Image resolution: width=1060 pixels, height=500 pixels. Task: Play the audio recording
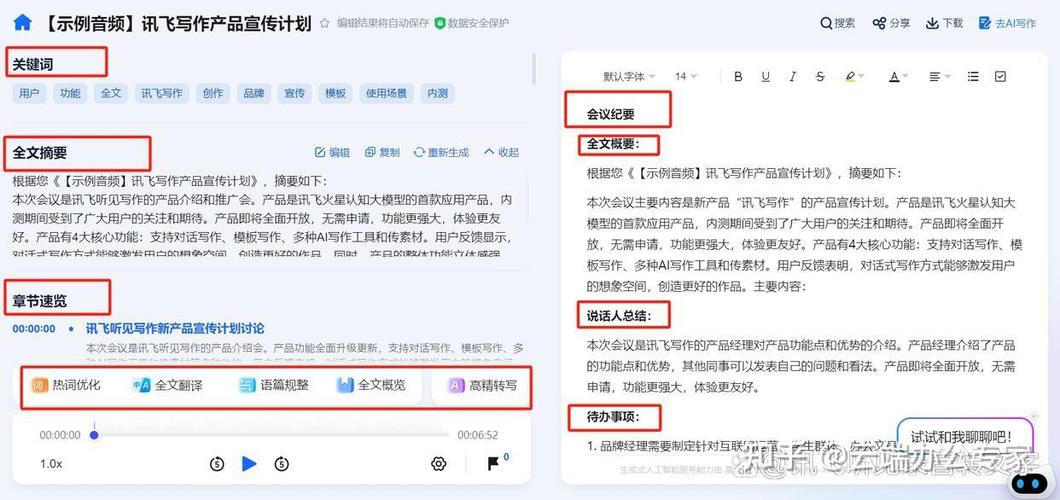249,464
